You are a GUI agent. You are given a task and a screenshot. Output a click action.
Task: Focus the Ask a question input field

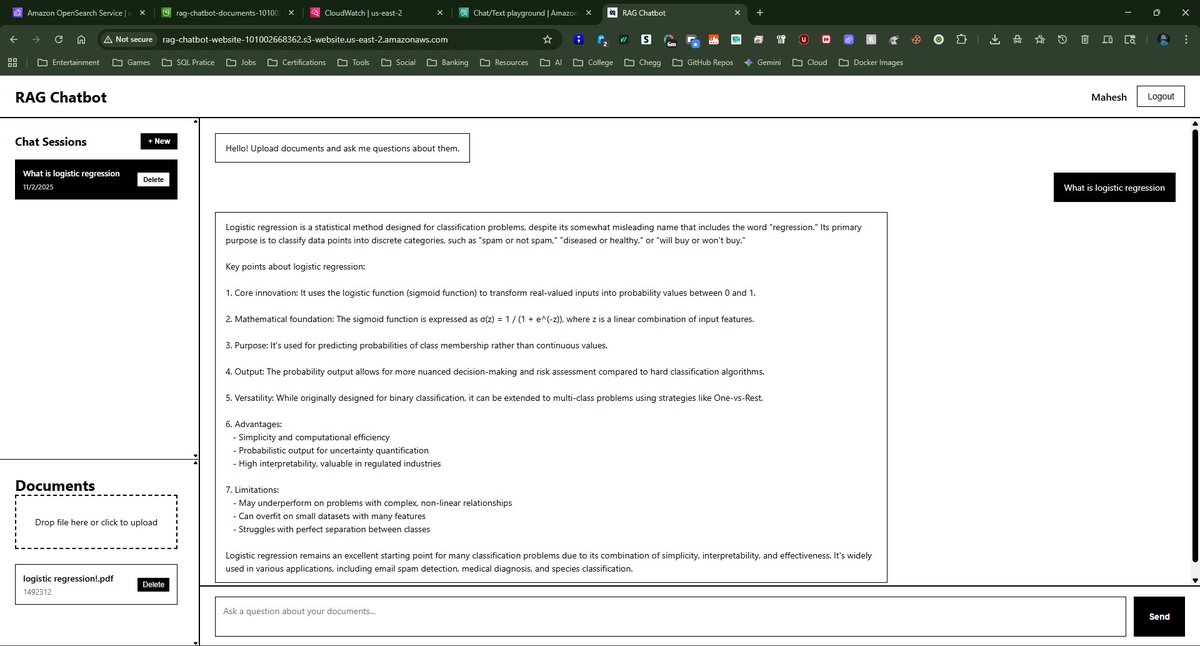pyautogui.click(x=670, y=616)
